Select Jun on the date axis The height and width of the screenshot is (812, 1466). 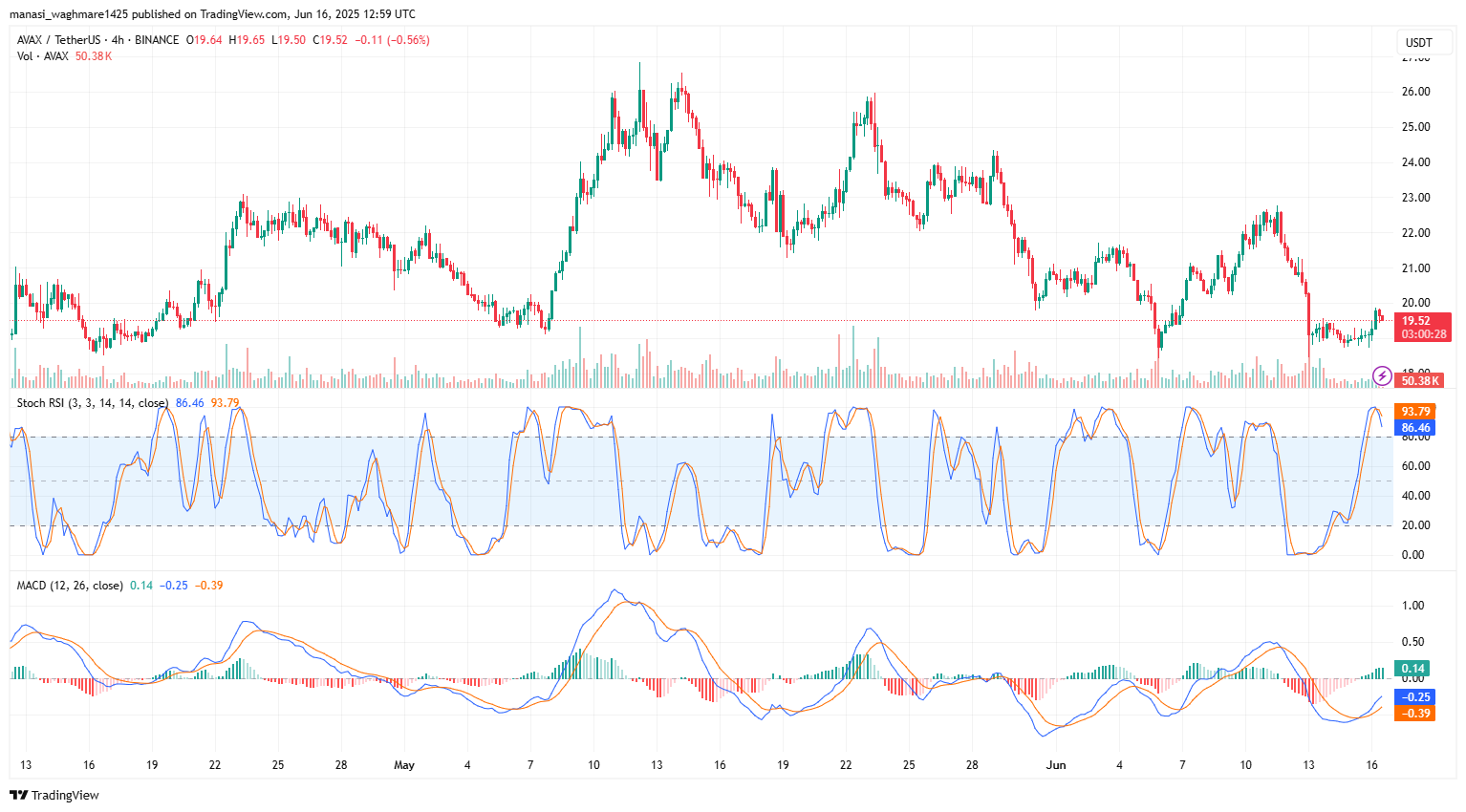[1057, 765]
